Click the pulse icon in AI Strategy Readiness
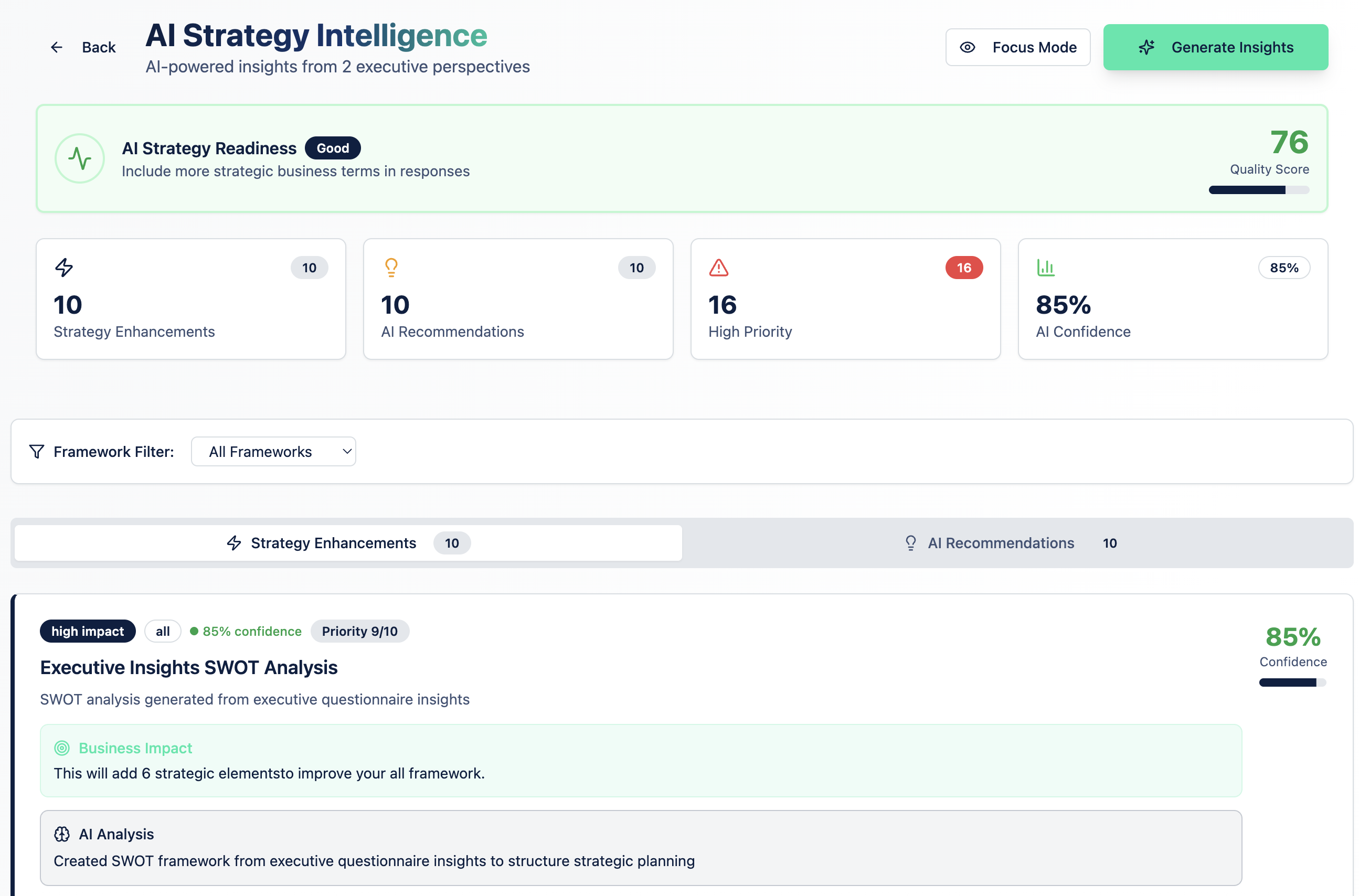This screenshot has width=1359, height=896. (79, 158)
